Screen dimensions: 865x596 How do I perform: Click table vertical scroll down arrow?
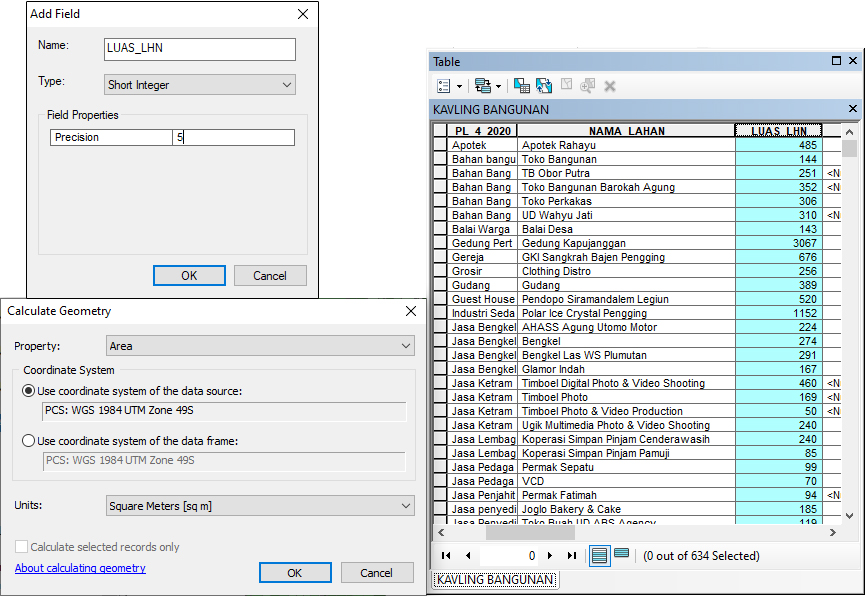pyautogui.click(x=850, y=516)
